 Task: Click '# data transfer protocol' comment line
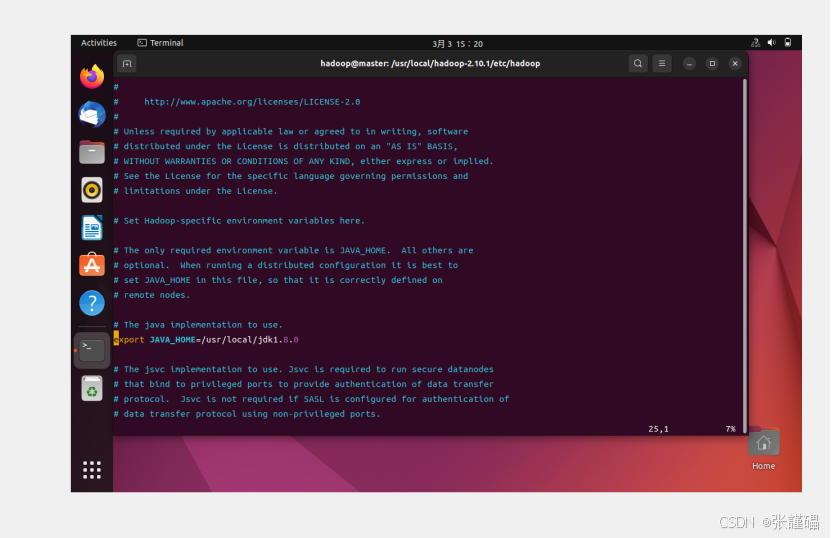click(x=247, y=414)
